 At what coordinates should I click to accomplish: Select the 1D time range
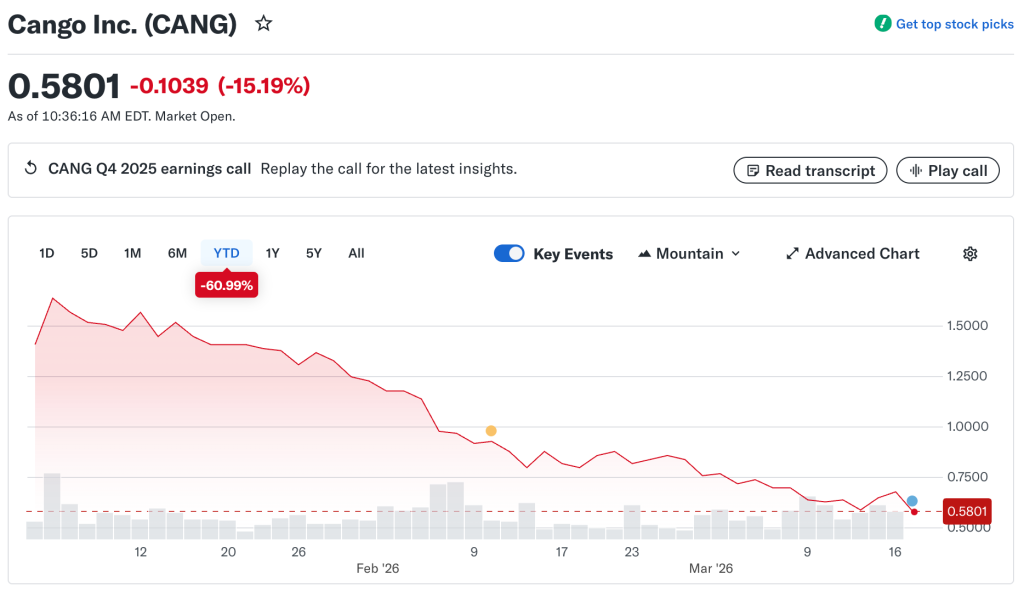click(47, 253)
